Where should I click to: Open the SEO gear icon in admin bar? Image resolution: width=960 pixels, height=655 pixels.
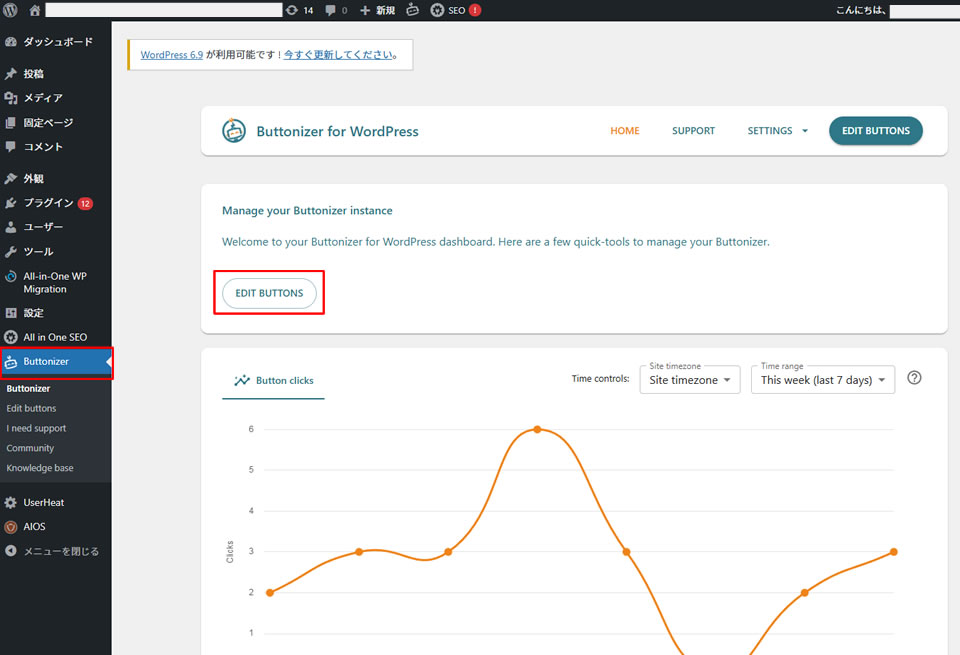[x=438, y=10]
